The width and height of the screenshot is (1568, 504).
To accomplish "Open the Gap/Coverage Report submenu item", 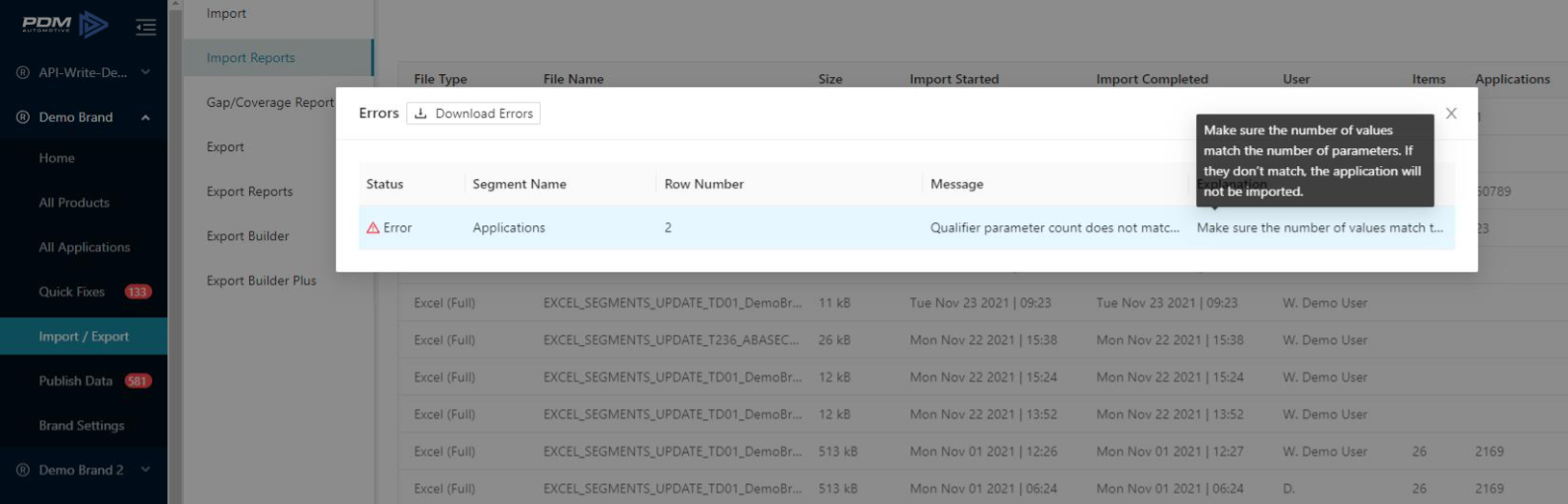I will (x=270, y=102).
